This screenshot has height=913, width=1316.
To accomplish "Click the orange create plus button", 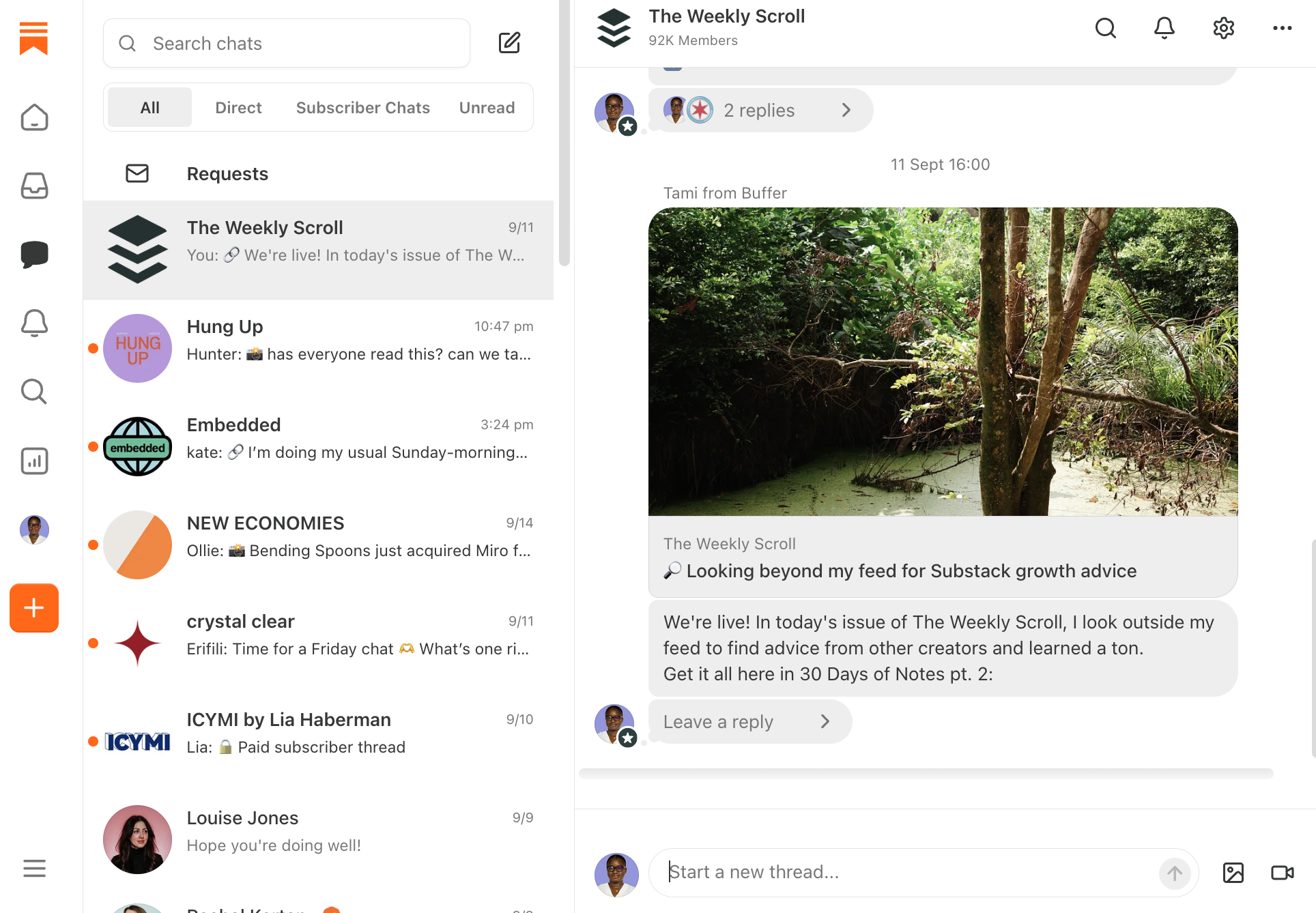I will [34, 608].
